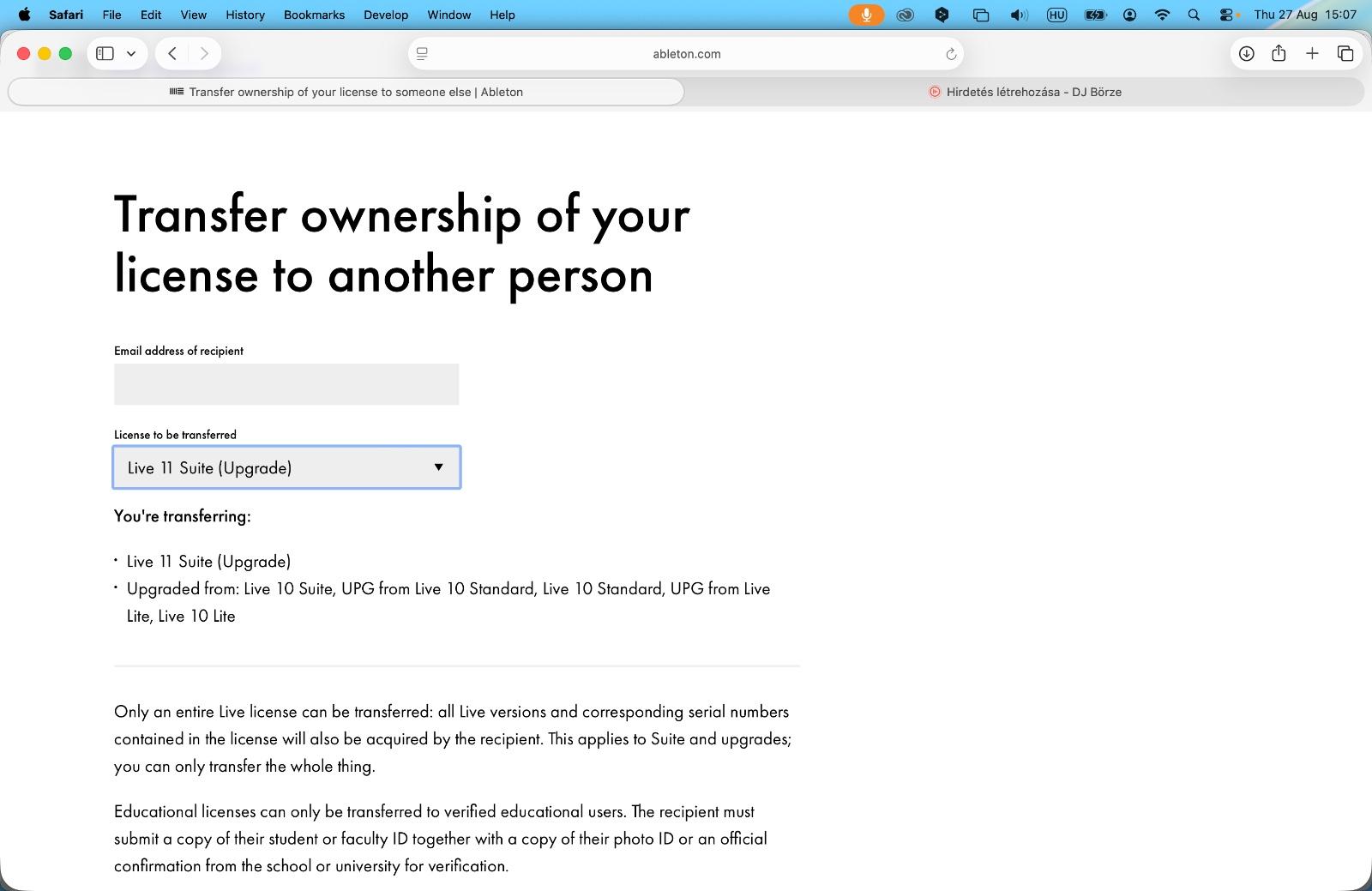Click the 'Only an entire Live license' paragraph
The height and width of the screenshot is (891, 1372).
[453, 739]
